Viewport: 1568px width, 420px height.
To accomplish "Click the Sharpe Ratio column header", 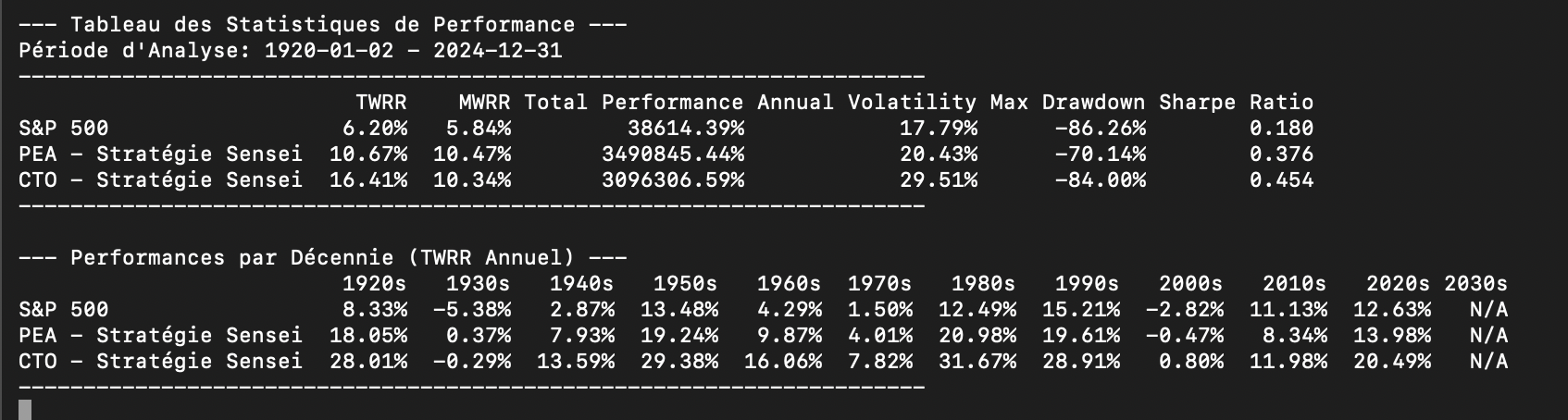I will coord(1236,102).
